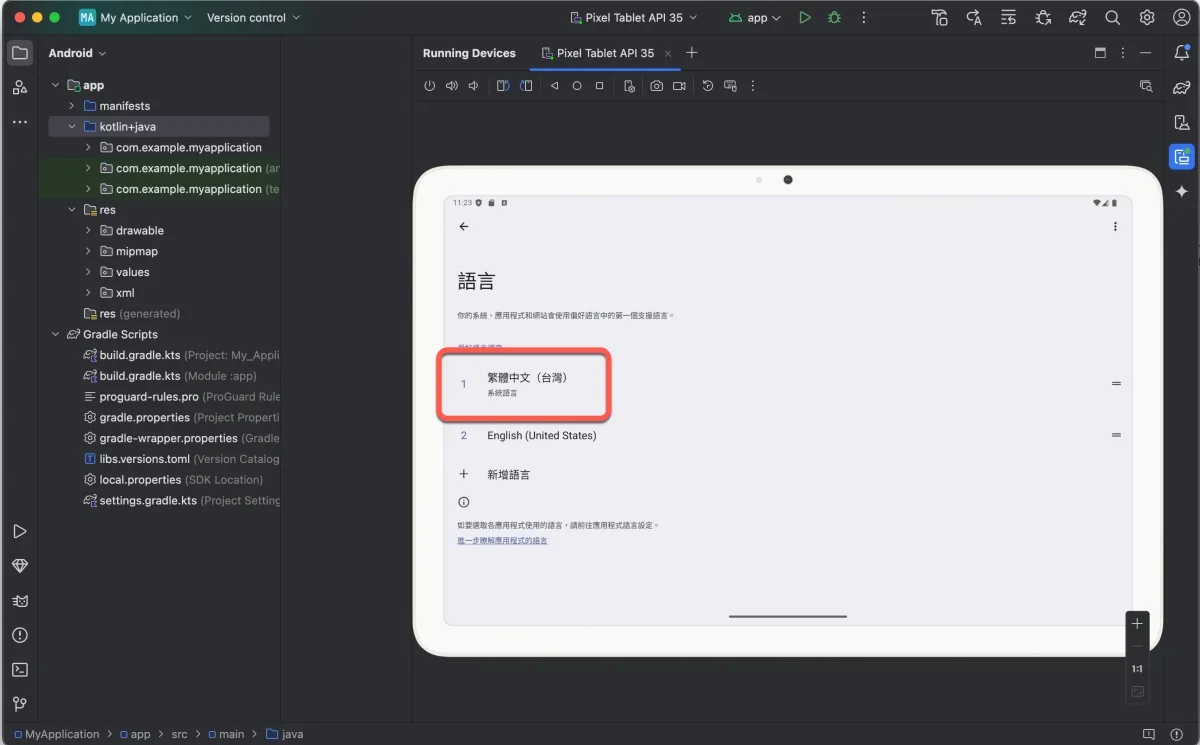Open the 進一步瞭解應用程式的語言 link
This screenshot has width=1200, height=745.
(502, 541)
